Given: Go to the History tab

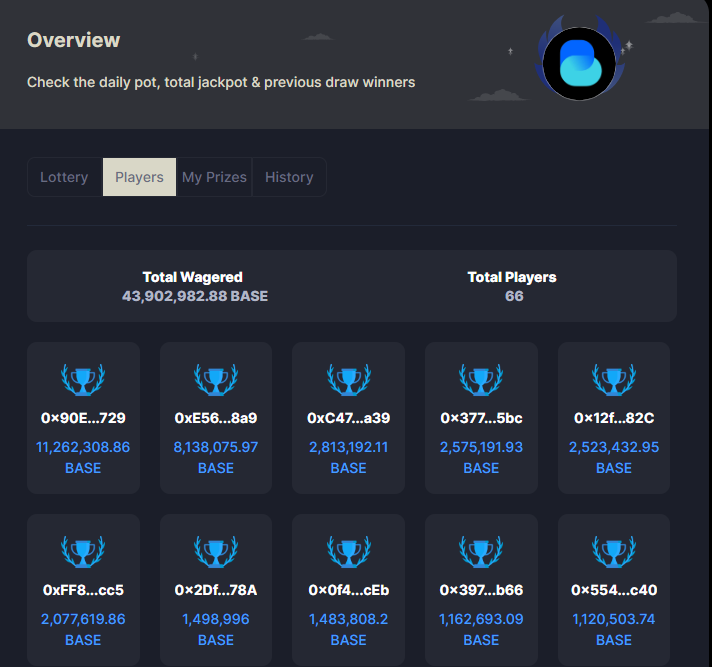Looking at the screenshot, I should (289, 177).
